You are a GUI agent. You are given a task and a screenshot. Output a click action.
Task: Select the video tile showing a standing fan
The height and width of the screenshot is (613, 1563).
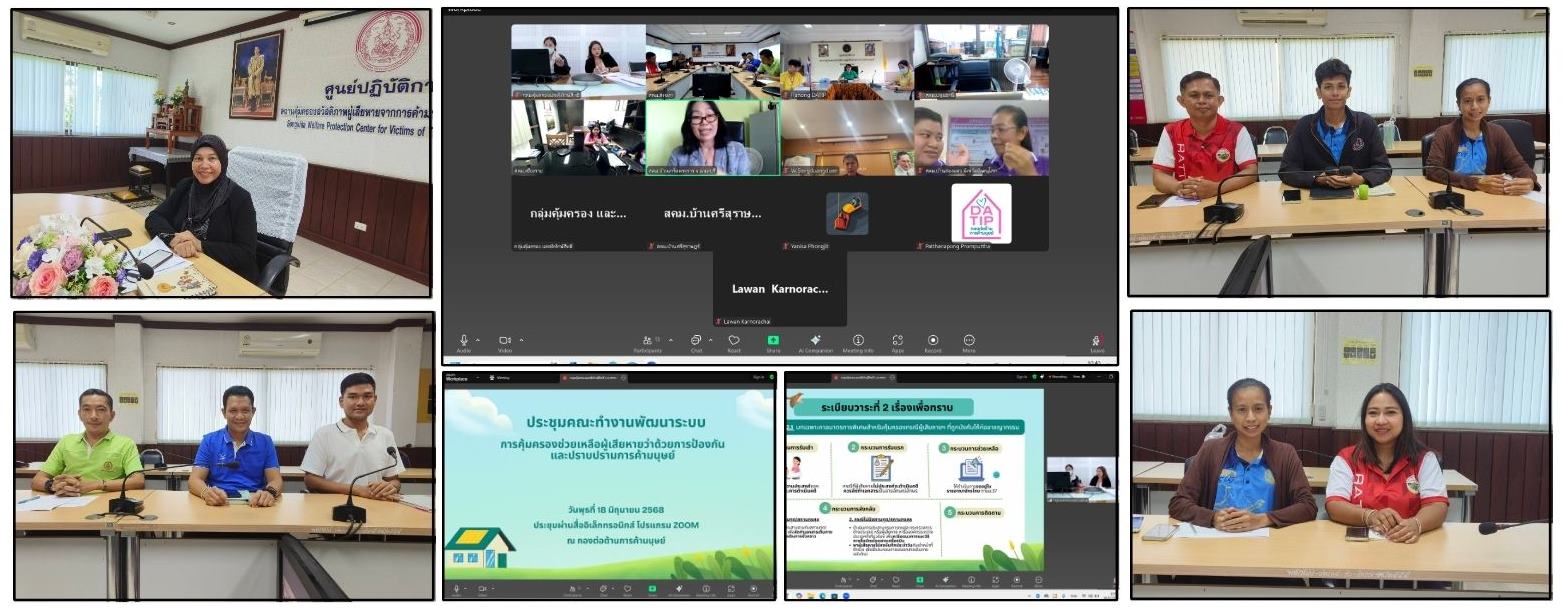coord(981,62)
